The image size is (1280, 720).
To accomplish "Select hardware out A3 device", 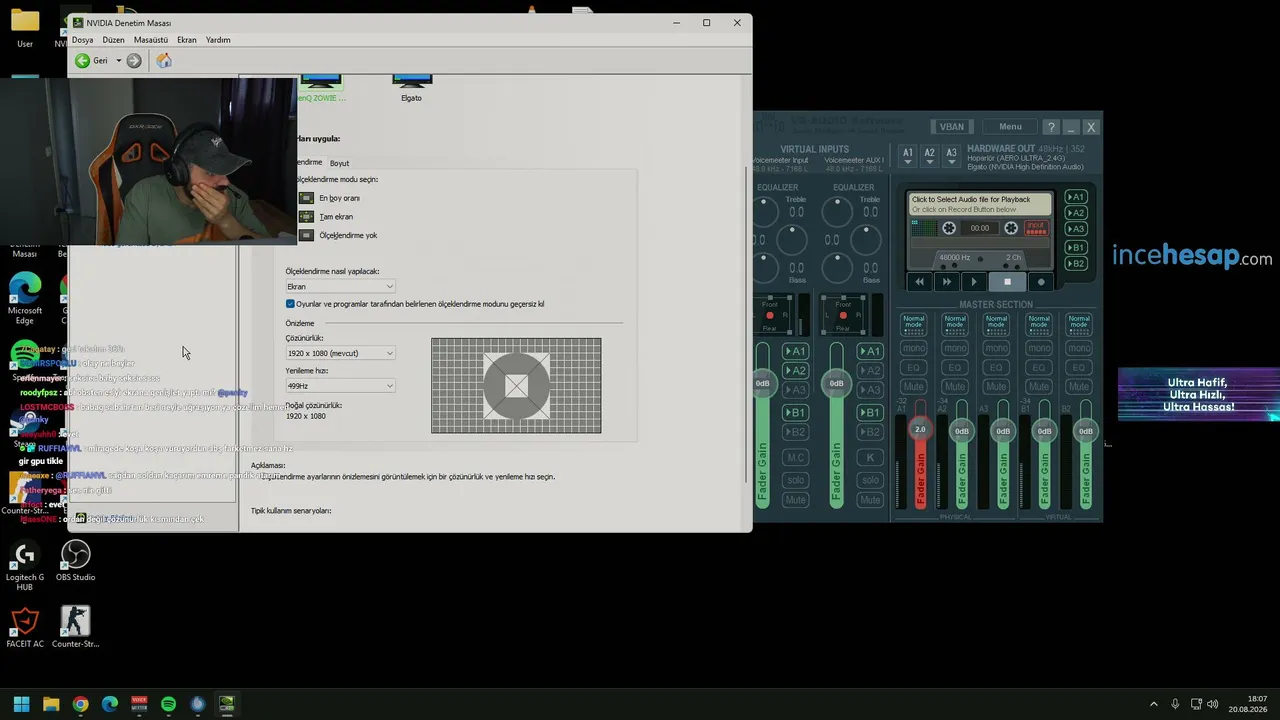I will [x=951, y=154].
